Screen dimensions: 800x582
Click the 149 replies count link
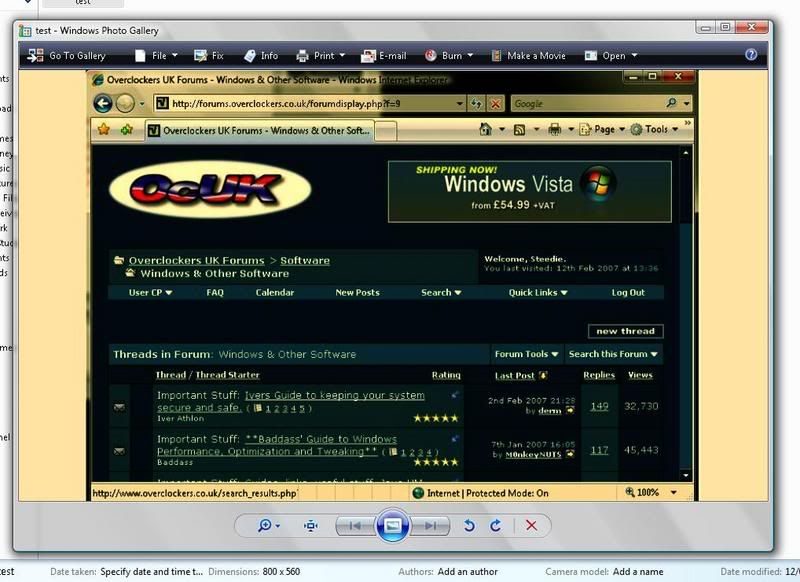tap(599, 406)
